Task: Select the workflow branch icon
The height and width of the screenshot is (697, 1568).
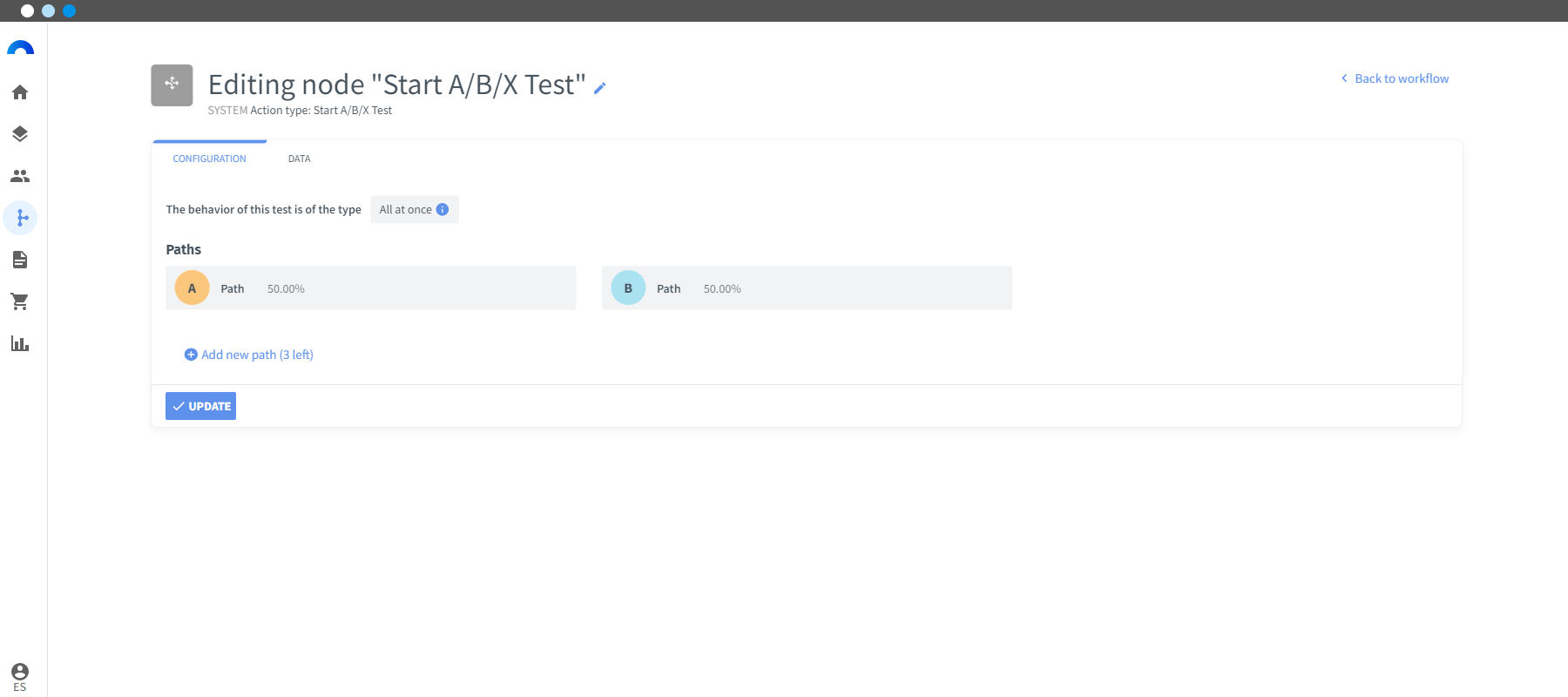Action: click(20, 218)
